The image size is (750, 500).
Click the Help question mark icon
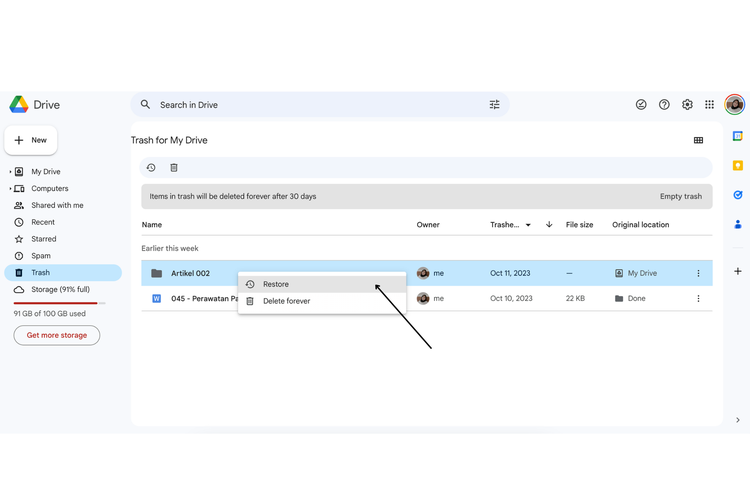(x=664, y=105)
